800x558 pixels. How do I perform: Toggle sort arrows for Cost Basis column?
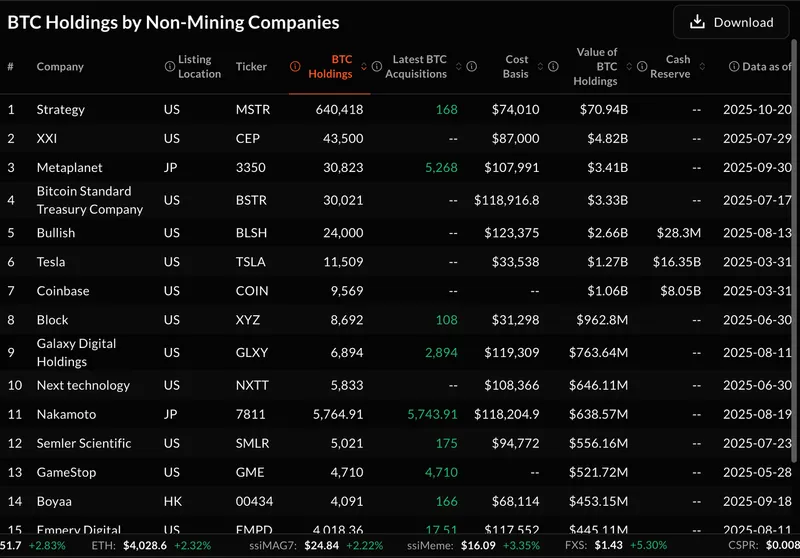point(540,67)
